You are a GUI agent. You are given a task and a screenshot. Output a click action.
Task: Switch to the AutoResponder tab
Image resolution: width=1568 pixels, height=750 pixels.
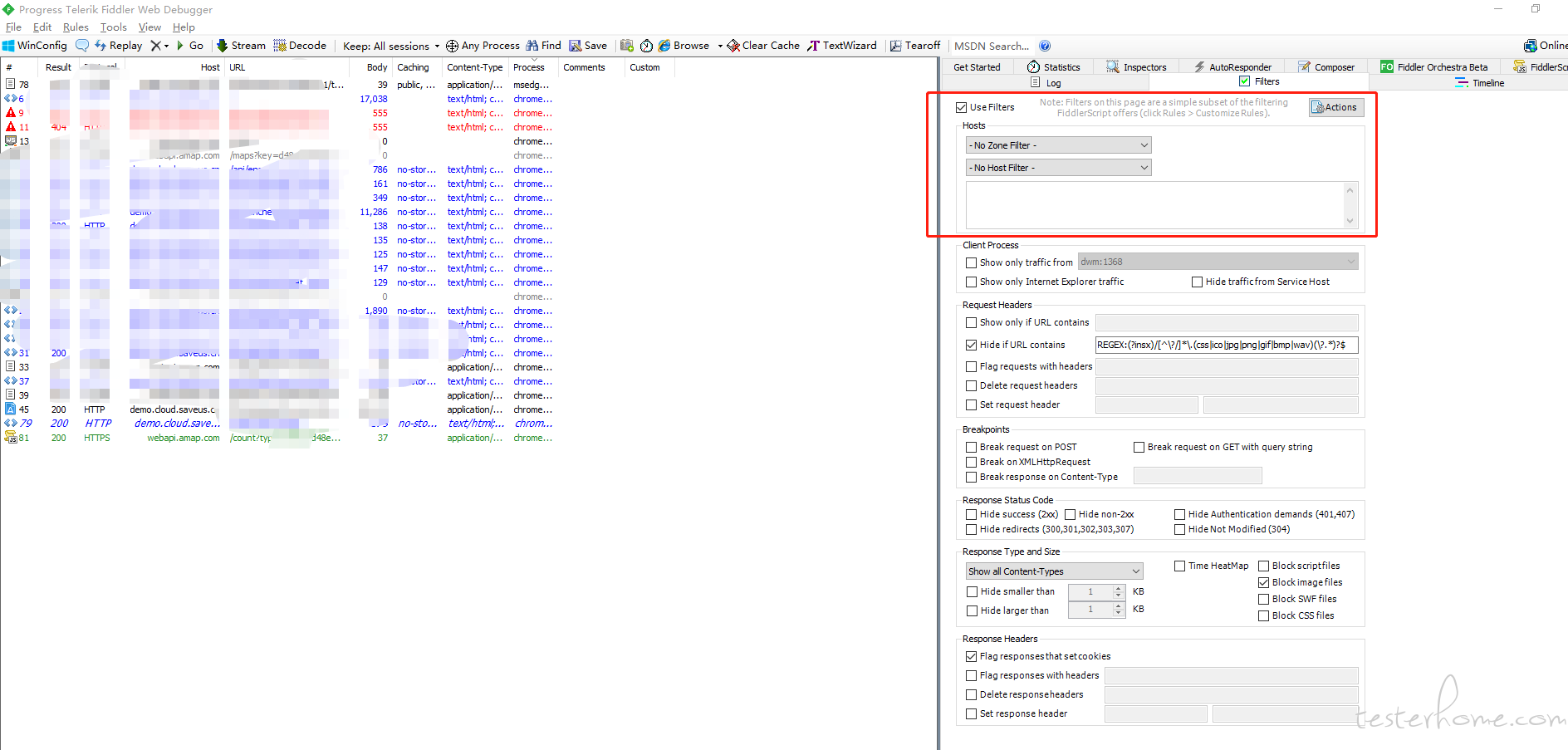tap(1232, 67)
